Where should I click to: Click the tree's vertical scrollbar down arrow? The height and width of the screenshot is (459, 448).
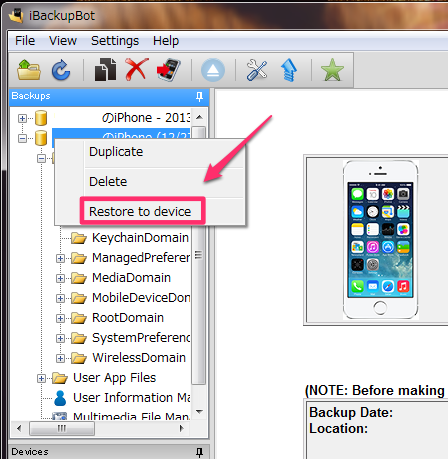[x=199, y=412]
